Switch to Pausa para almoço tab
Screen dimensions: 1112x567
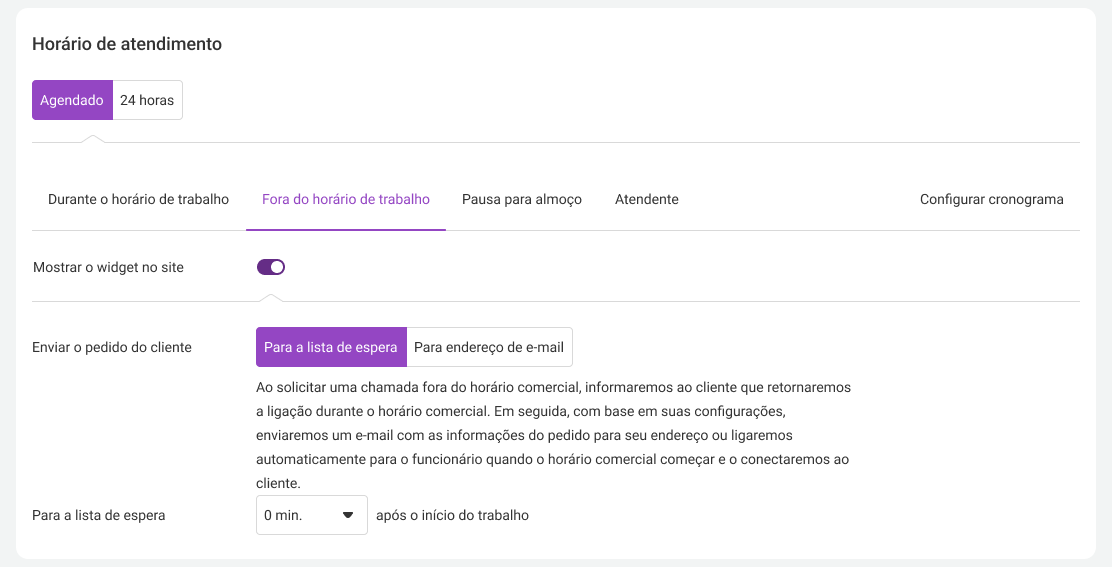522,199
